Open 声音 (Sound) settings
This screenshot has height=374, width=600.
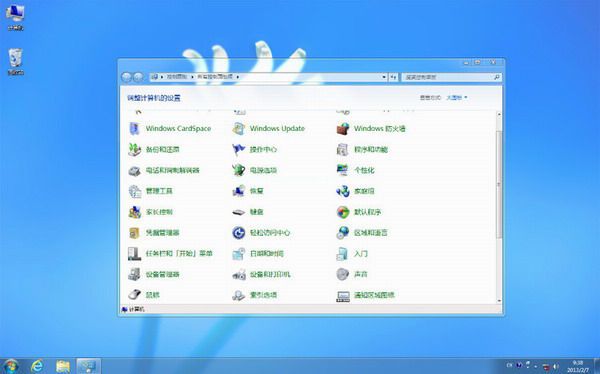pyautogui.click(x=352, y=274)
